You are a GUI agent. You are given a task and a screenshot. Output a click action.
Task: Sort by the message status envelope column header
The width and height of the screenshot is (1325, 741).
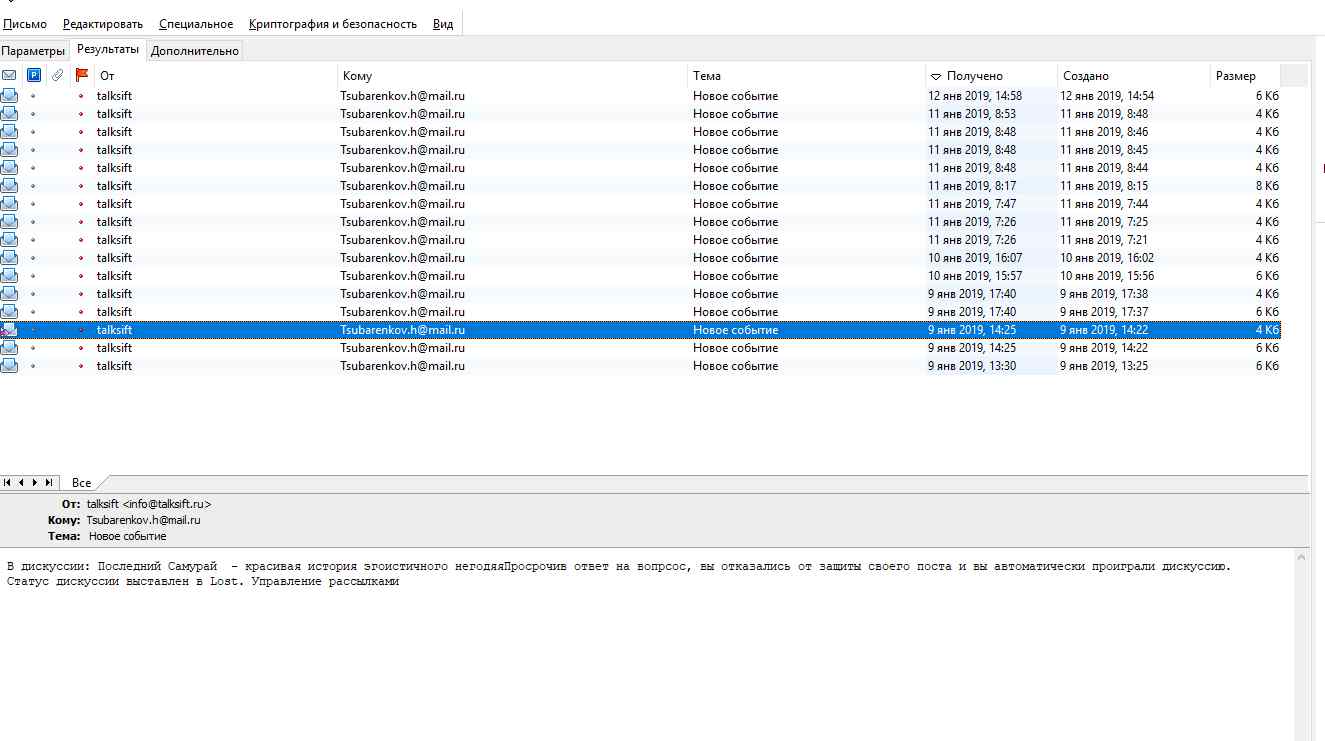click(x=9, y=75)
